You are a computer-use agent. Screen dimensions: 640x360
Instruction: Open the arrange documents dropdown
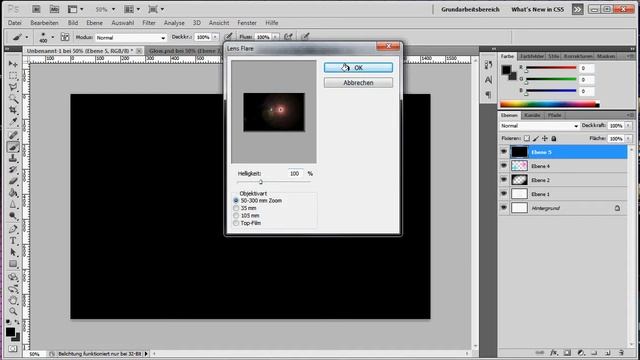coord(132,9)
